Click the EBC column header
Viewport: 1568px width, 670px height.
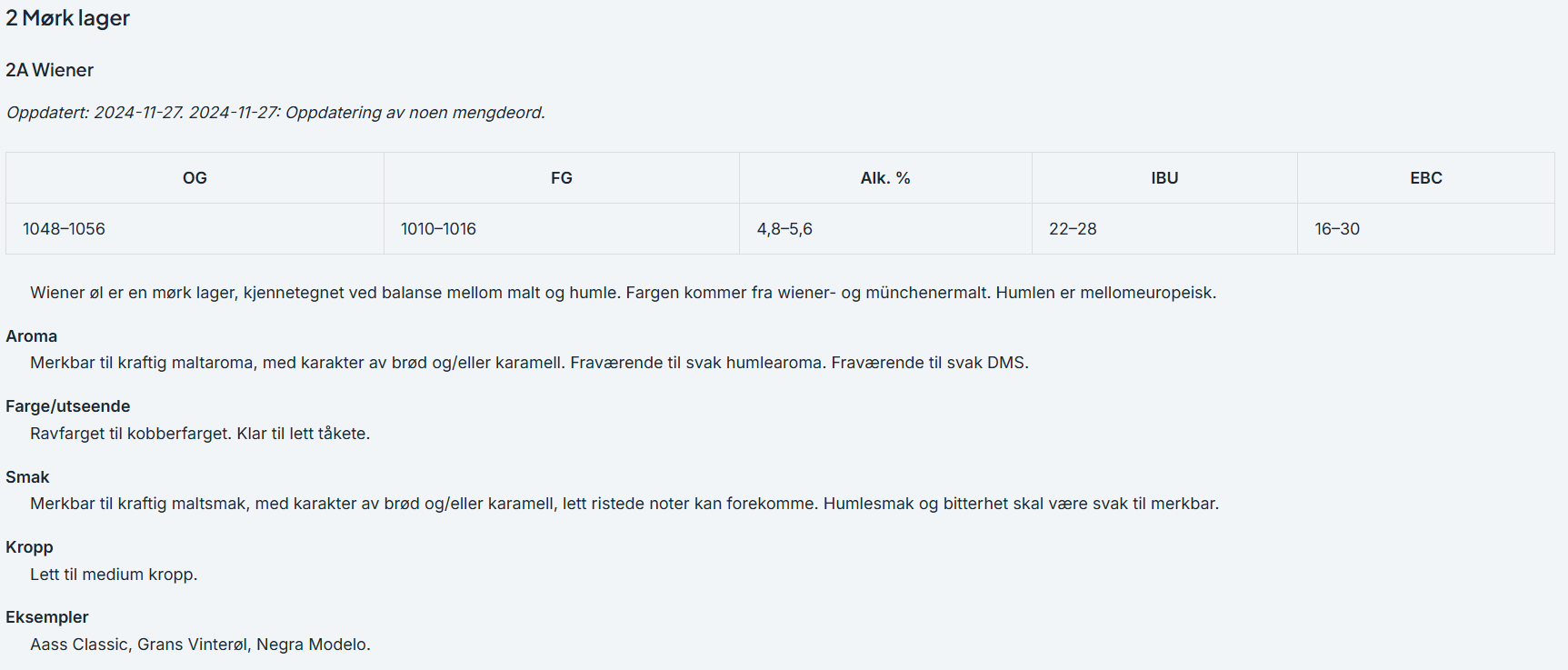[1426, 178]
